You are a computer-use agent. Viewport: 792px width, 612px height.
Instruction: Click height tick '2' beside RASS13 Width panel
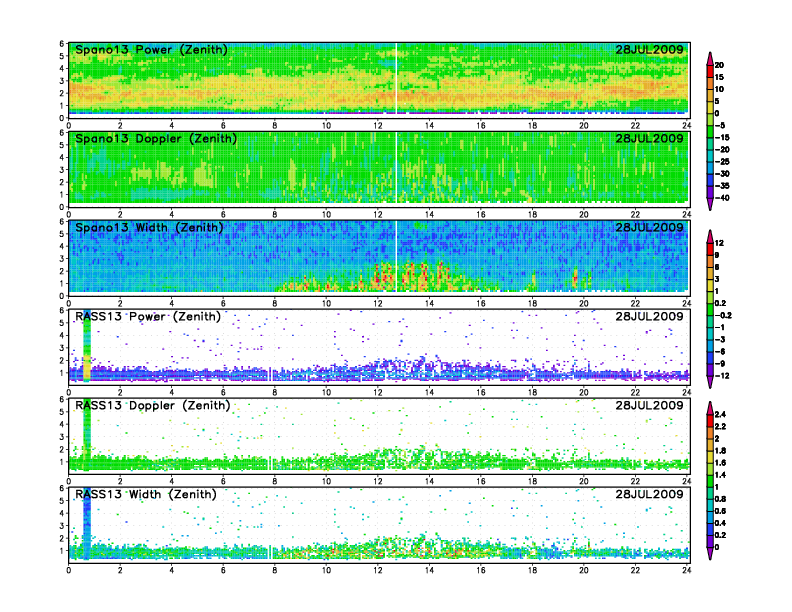pos(62,538)
